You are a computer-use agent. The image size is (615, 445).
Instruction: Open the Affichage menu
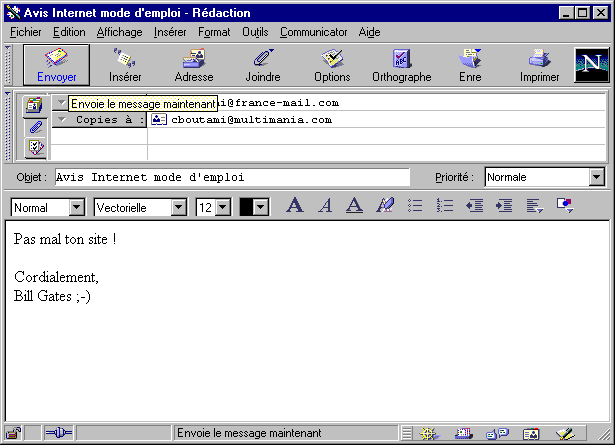tap(119, 32)
